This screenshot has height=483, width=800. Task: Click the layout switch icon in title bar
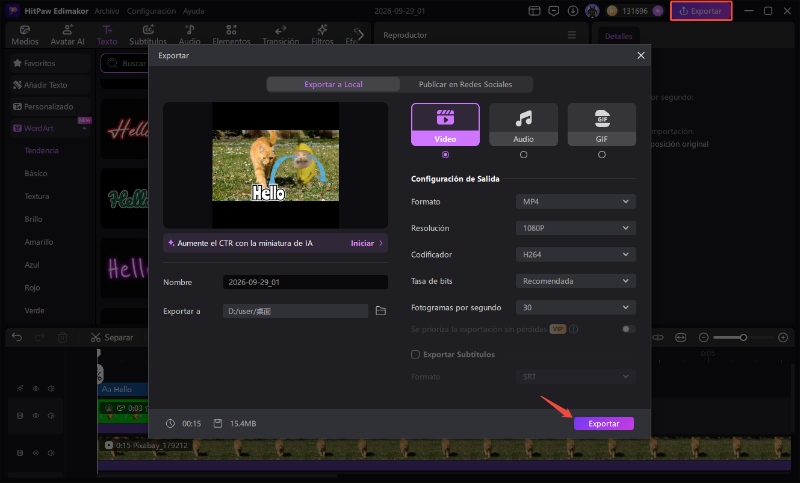coord(534,11)
